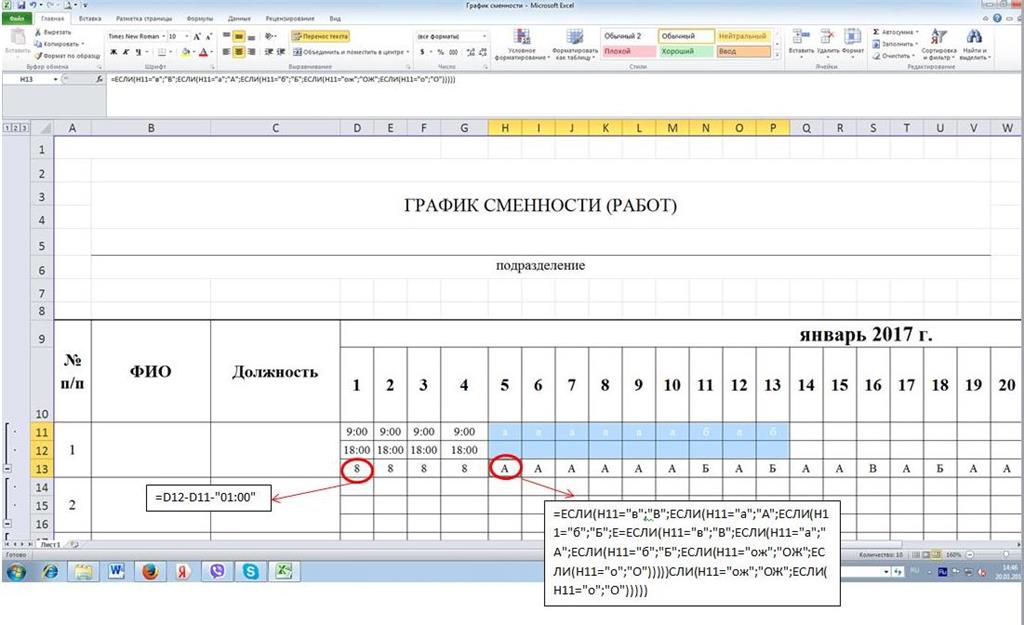
Task: Increase font size with large A icon
Action: (x=197, y=37)
